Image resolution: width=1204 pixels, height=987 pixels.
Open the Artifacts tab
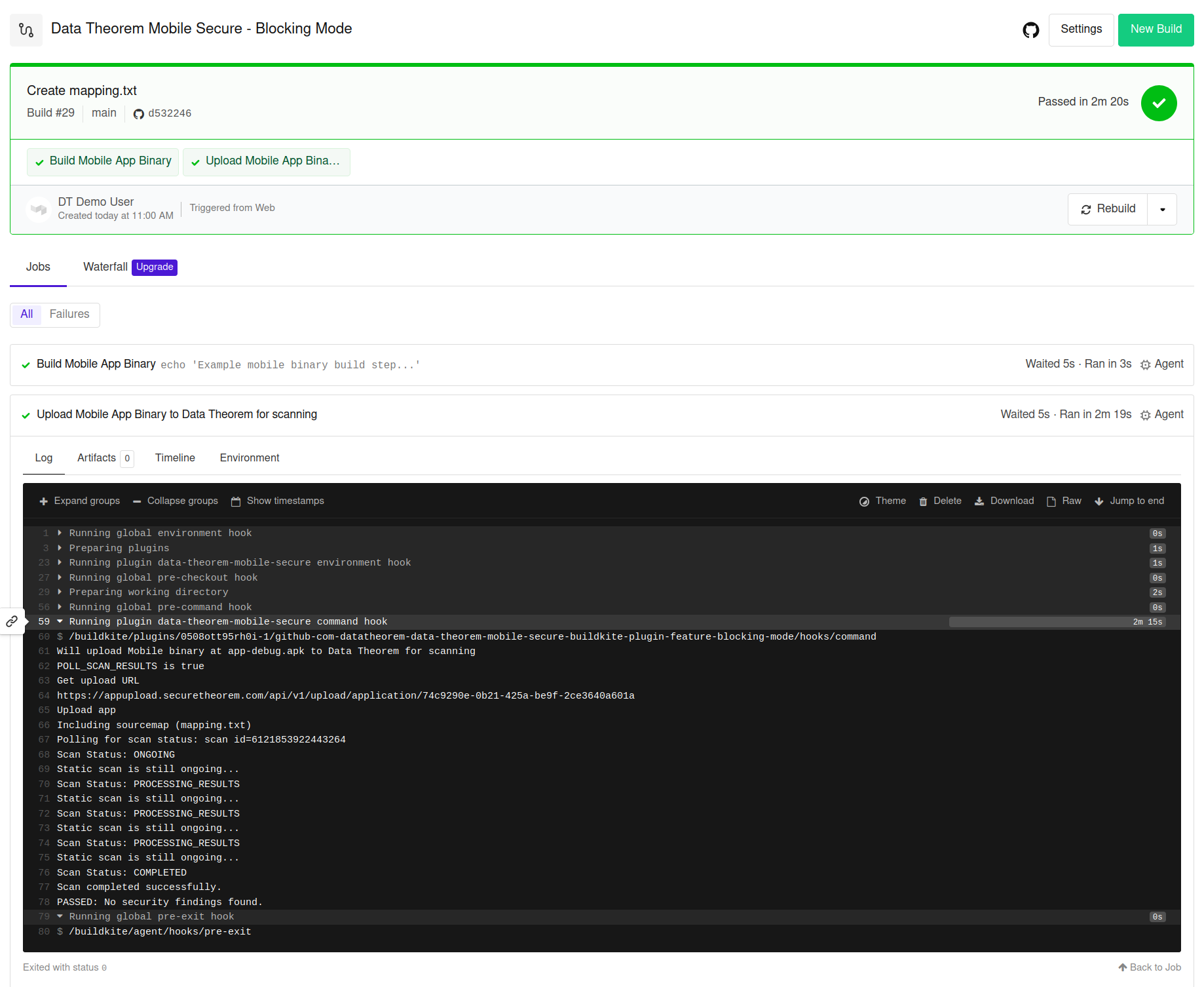click(x=105, y=458)
